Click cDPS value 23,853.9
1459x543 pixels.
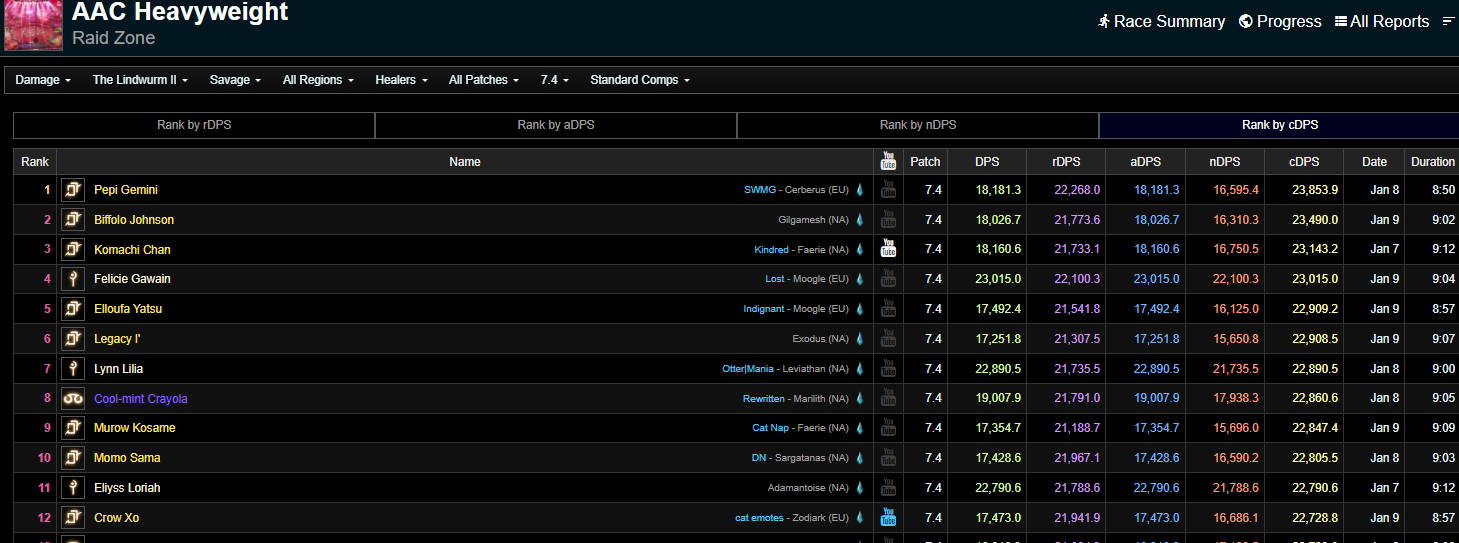[x=1315, y=190]
